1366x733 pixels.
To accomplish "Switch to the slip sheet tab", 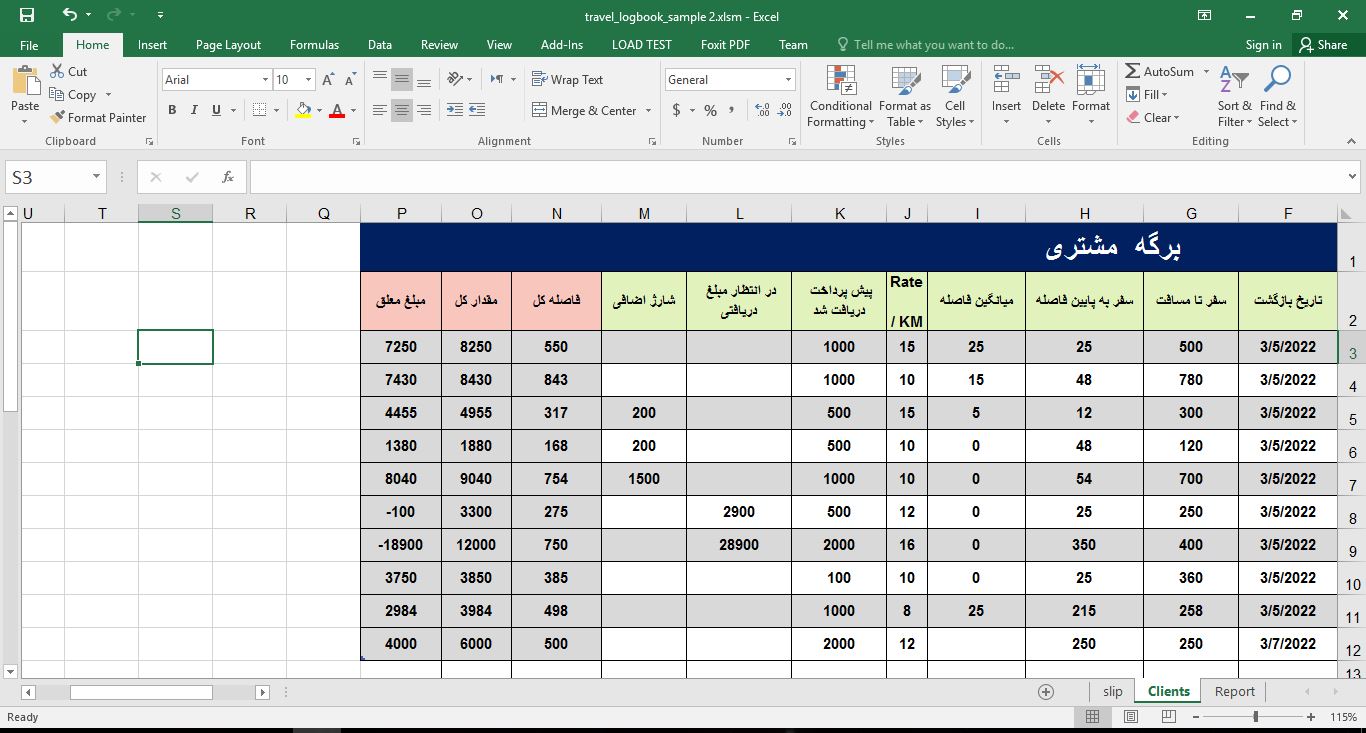I will point(1112,691).
